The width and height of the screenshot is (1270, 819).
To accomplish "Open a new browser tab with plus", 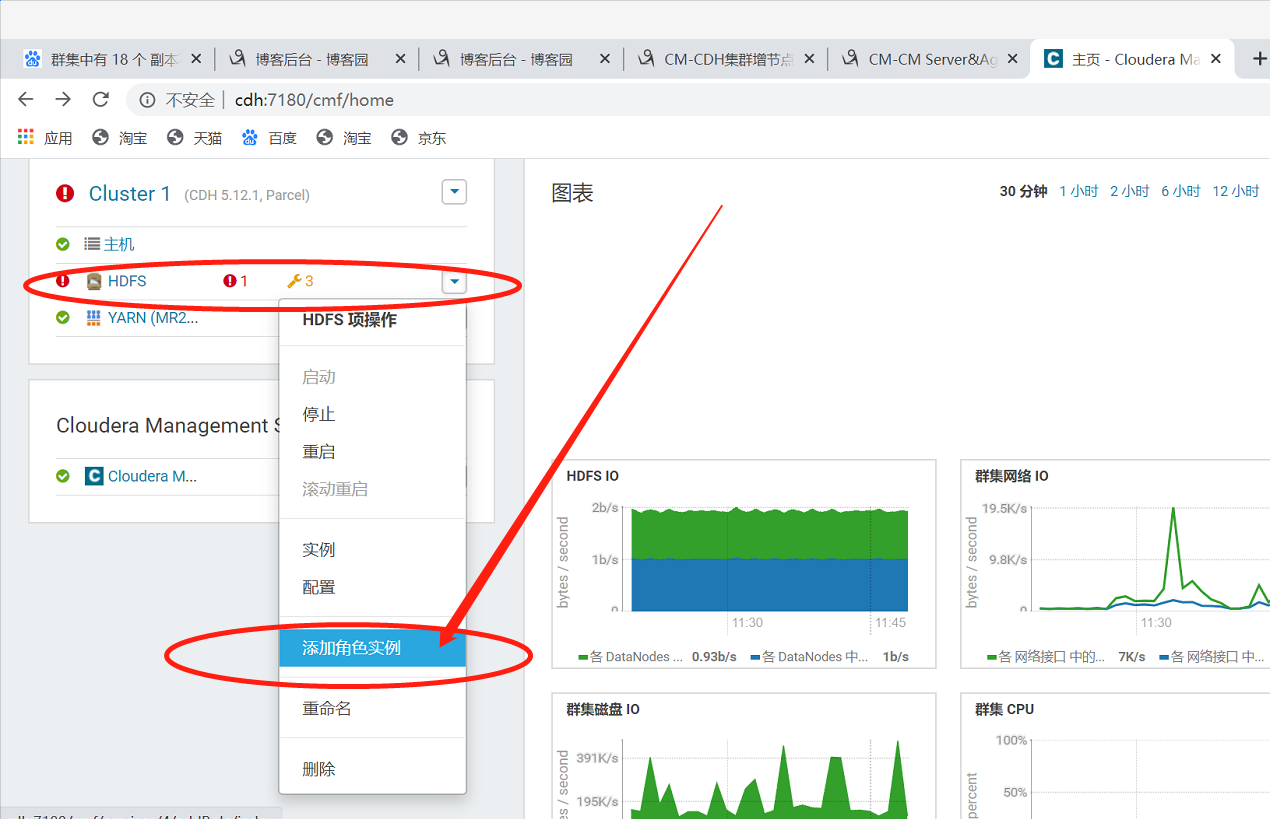I will click(x=1259, y=59).
